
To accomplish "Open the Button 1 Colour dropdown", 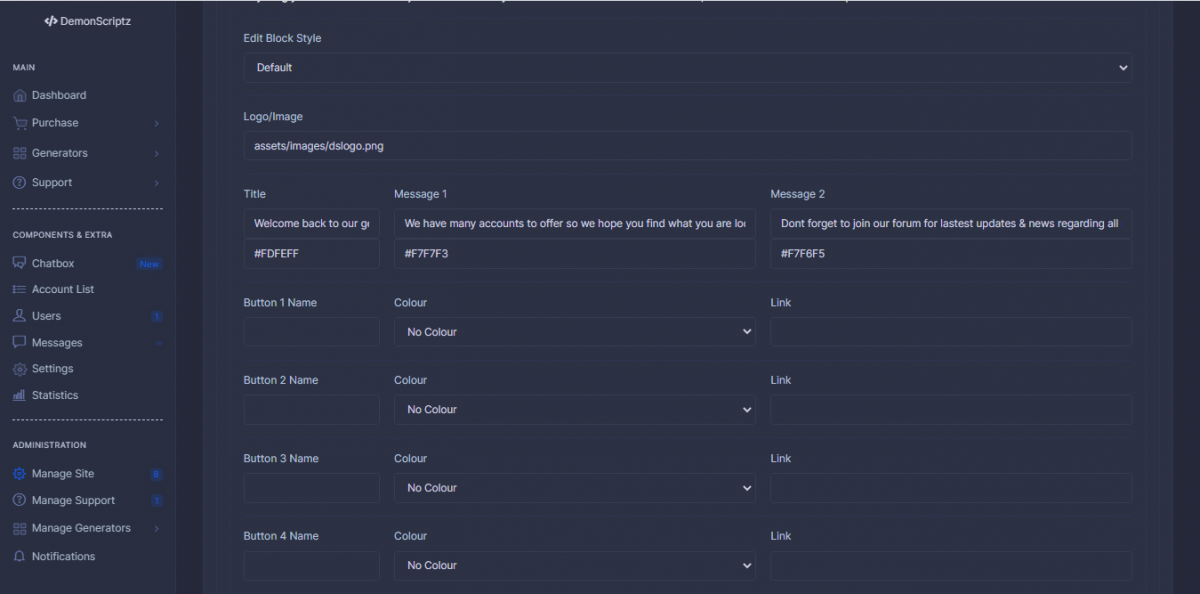I will 575,332.
